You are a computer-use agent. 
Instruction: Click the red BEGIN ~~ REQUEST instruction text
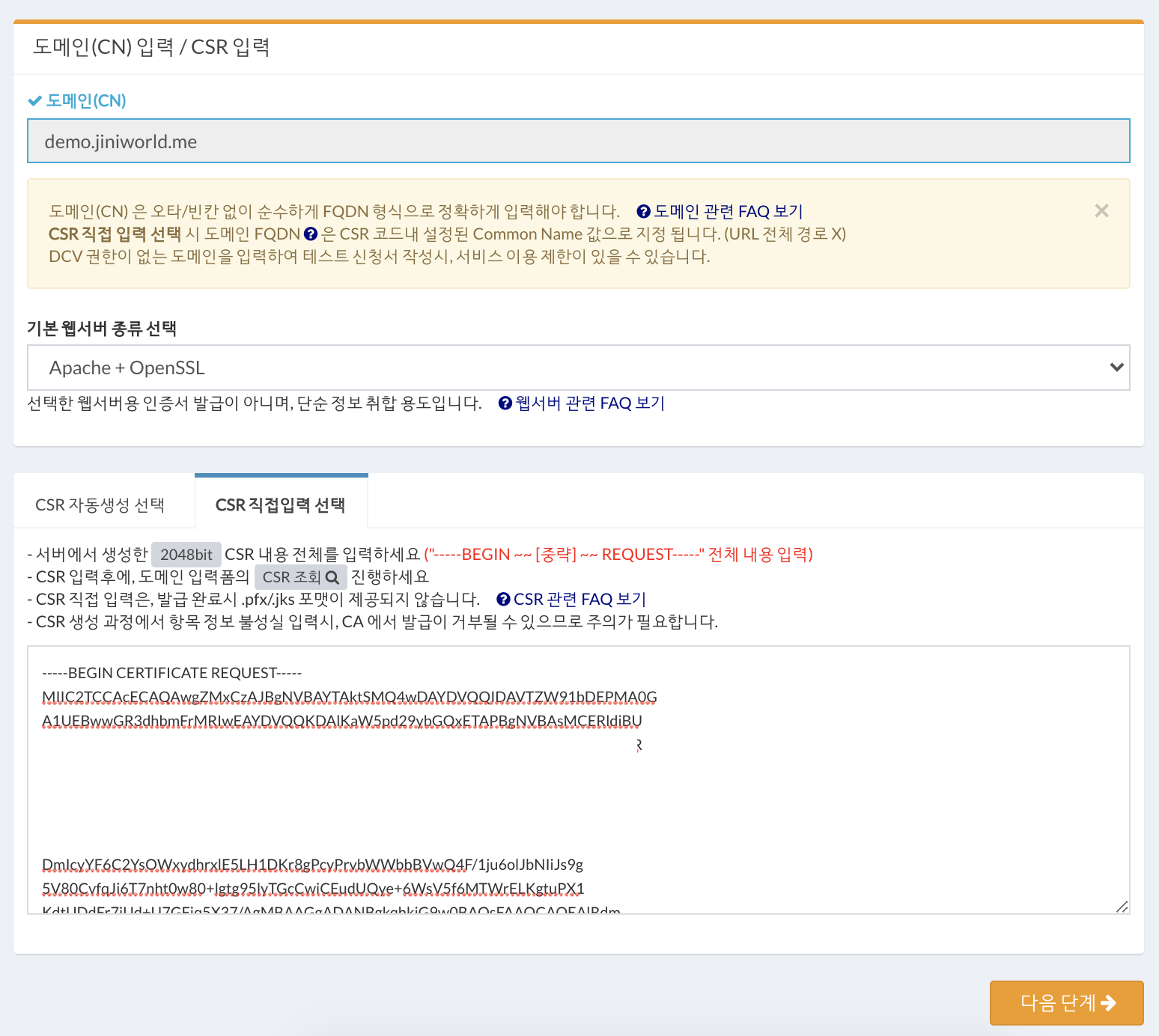pos(618,555)
